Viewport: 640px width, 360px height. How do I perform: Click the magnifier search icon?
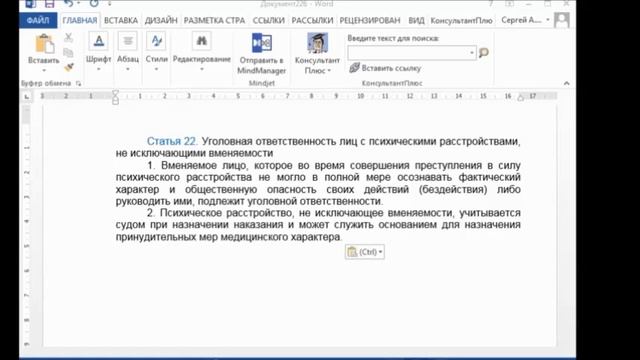click(484, 53)
